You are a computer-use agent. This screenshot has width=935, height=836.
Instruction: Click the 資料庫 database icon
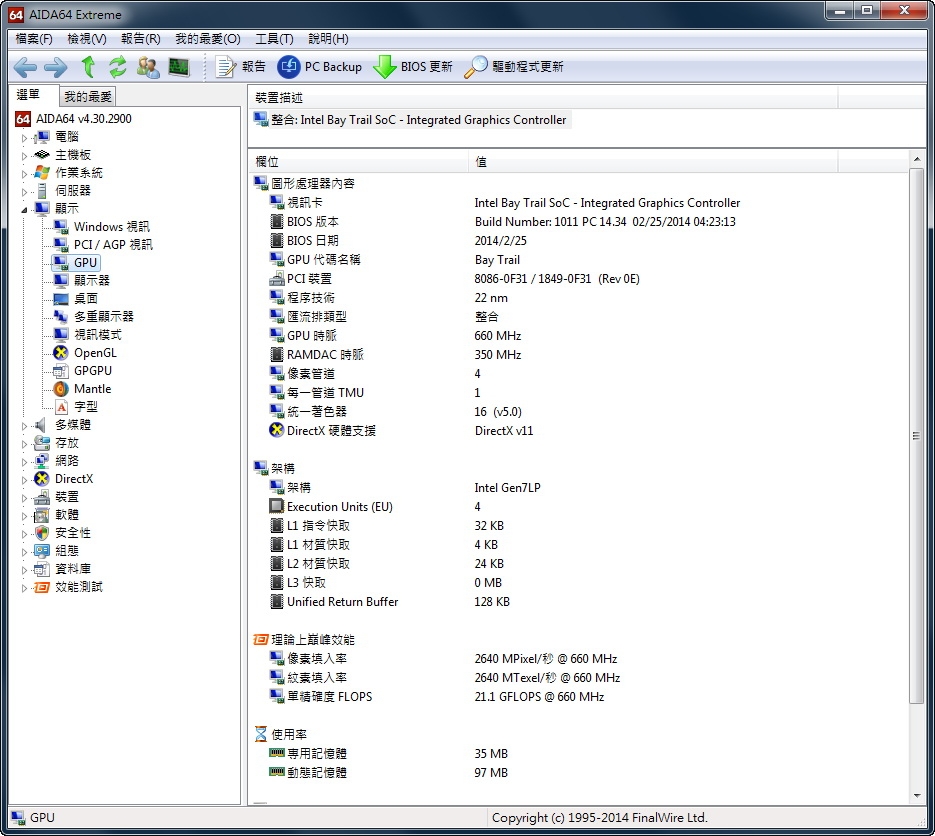click(42, 569)
